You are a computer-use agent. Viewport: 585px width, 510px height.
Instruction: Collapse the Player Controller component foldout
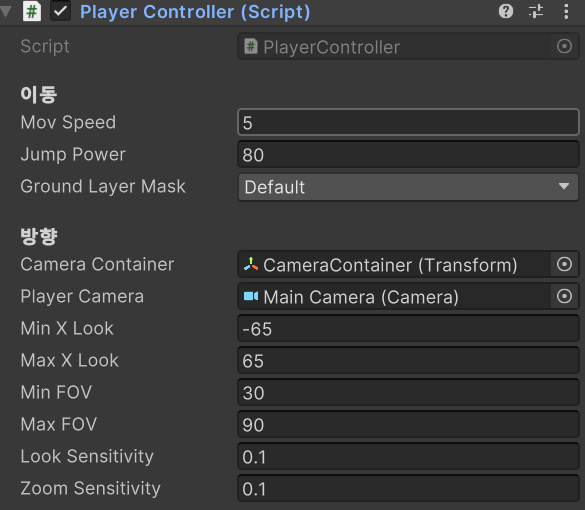coord(6,11)
